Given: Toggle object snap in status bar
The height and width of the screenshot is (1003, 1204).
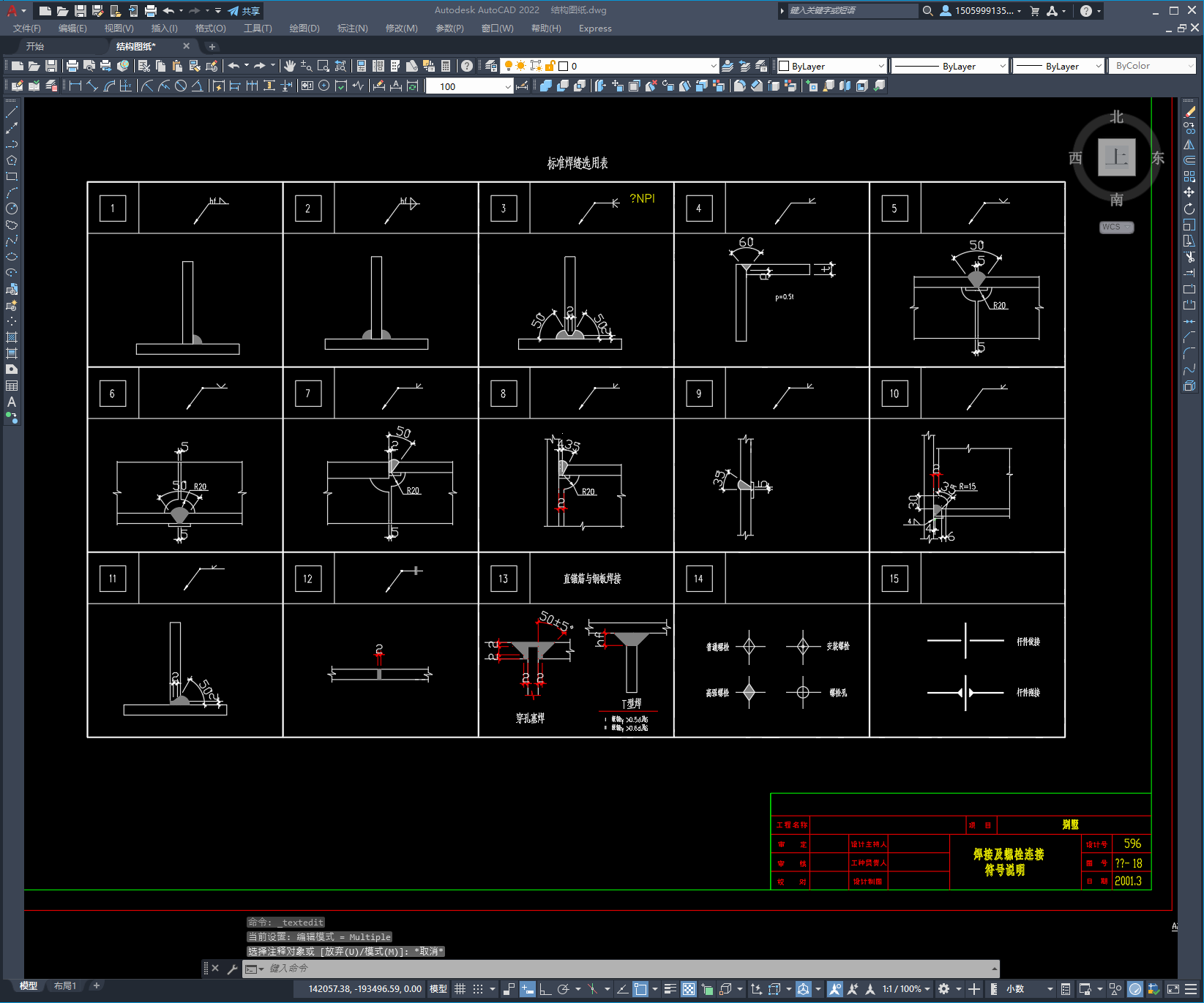Looking at the screenshot, I should click(640, 989).
